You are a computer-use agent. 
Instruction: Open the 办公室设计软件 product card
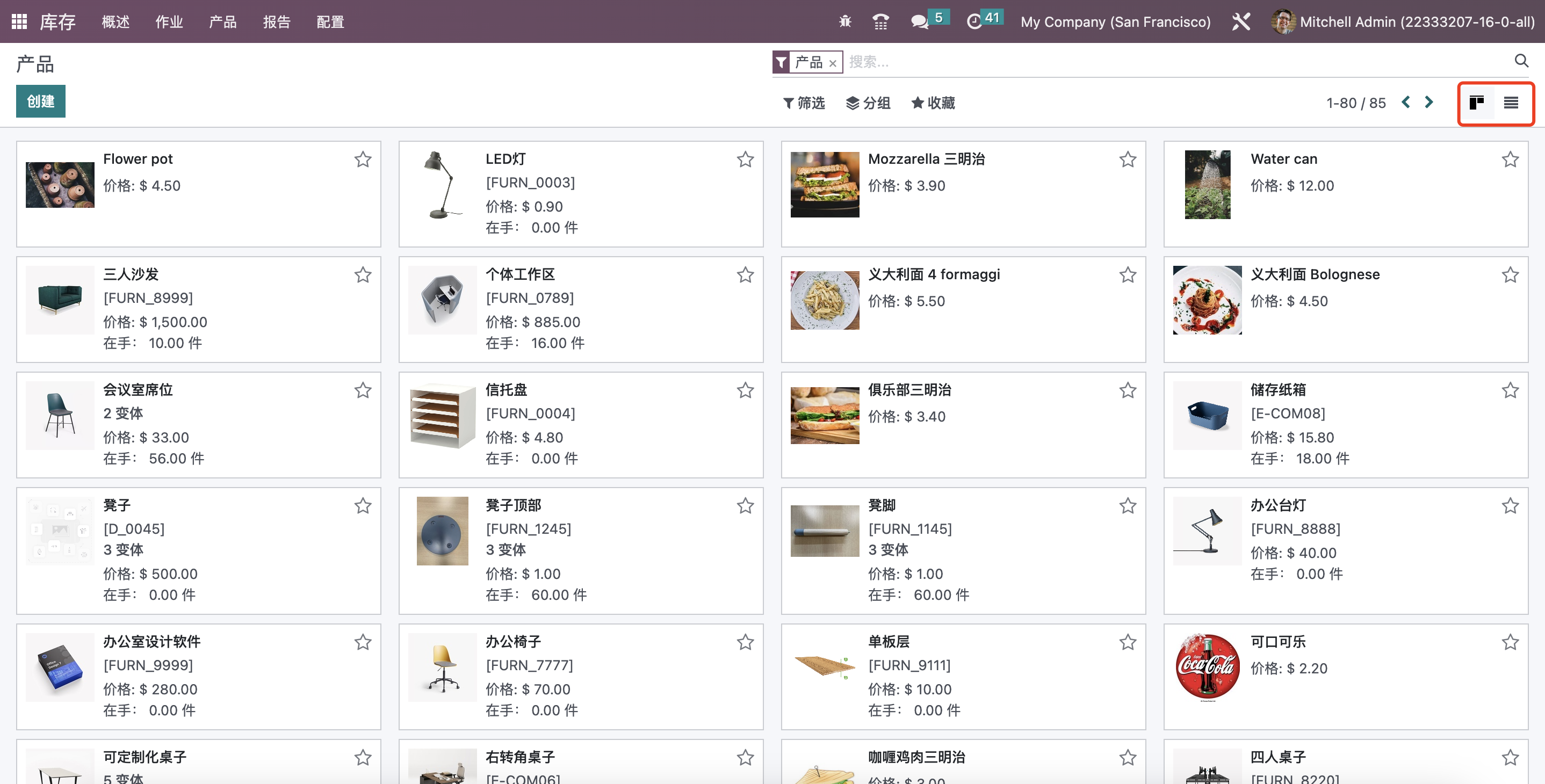point(199,677)
